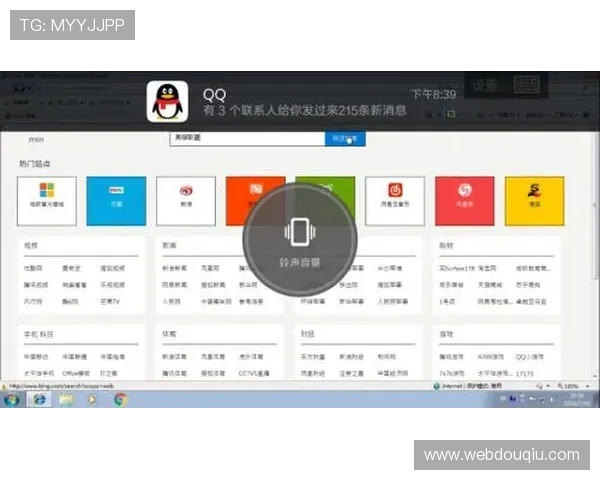Click the search box containing typed text
The height and width of the screenshot is (480, 600).
click(x=247, y=139)
